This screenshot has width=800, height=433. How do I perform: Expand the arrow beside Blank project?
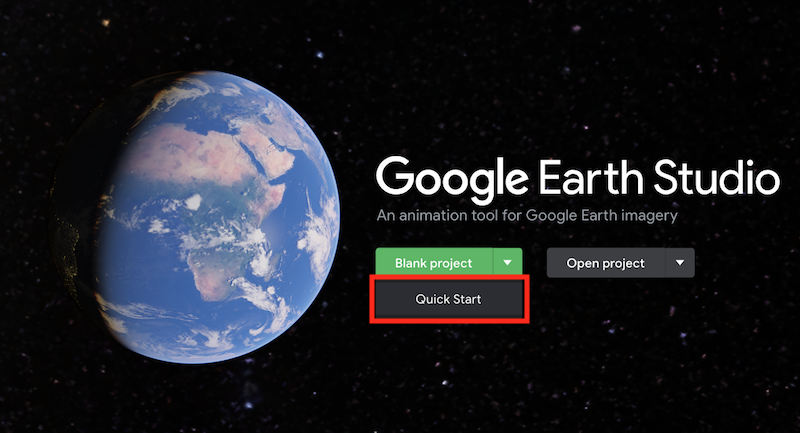(x=508, y=263)
